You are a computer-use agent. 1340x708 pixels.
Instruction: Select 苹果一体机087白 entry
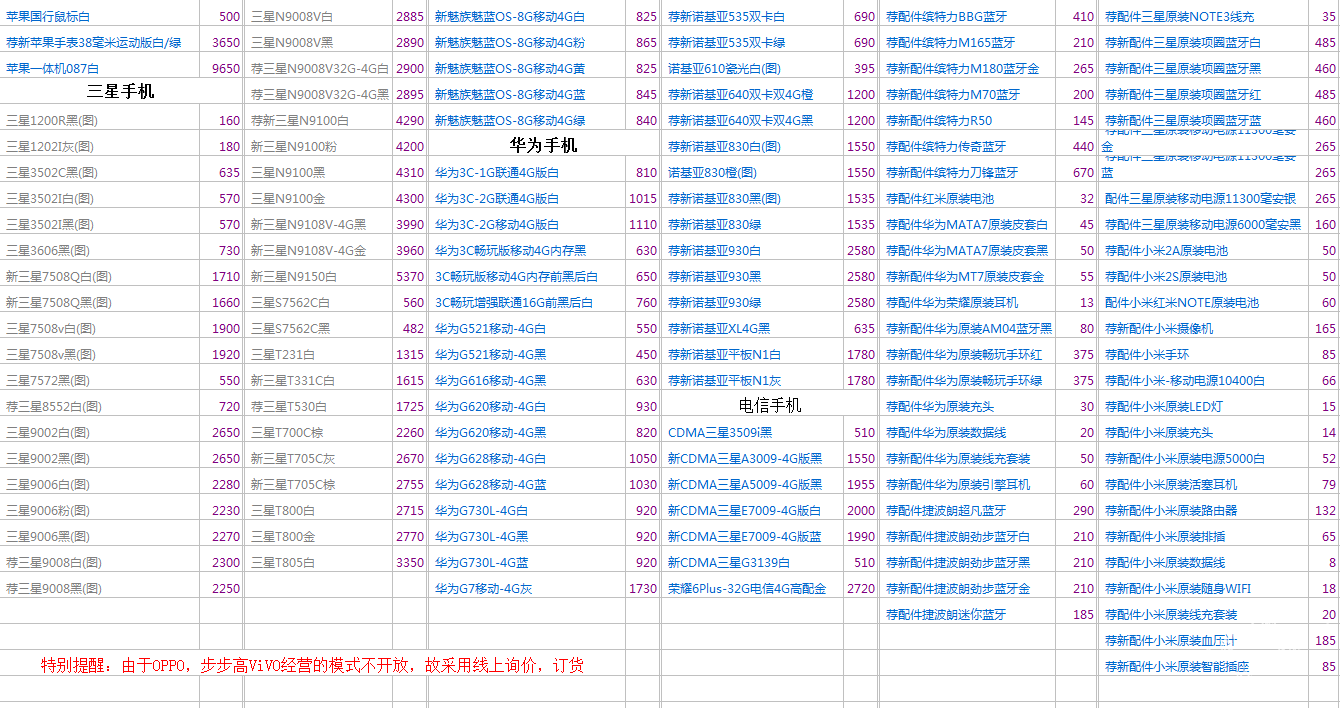pyautogui.click(x=52, y=68)
